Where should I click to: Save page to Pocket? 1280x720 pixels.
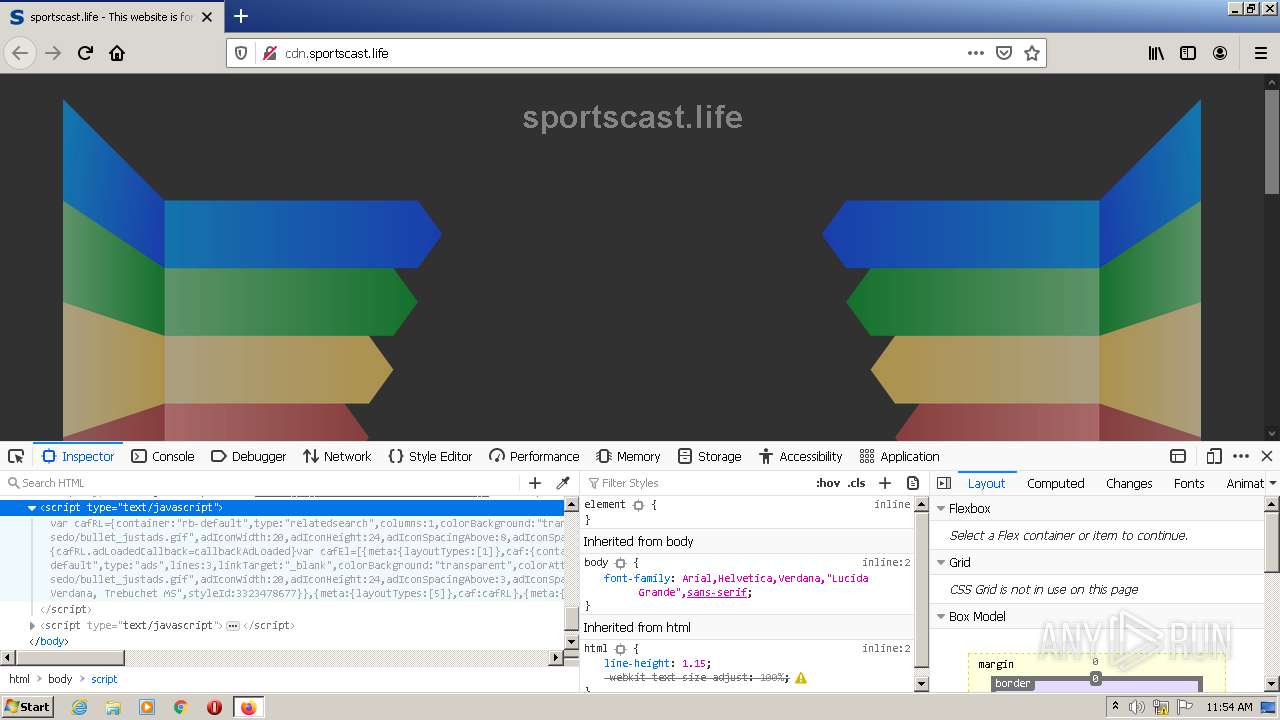1004,53
